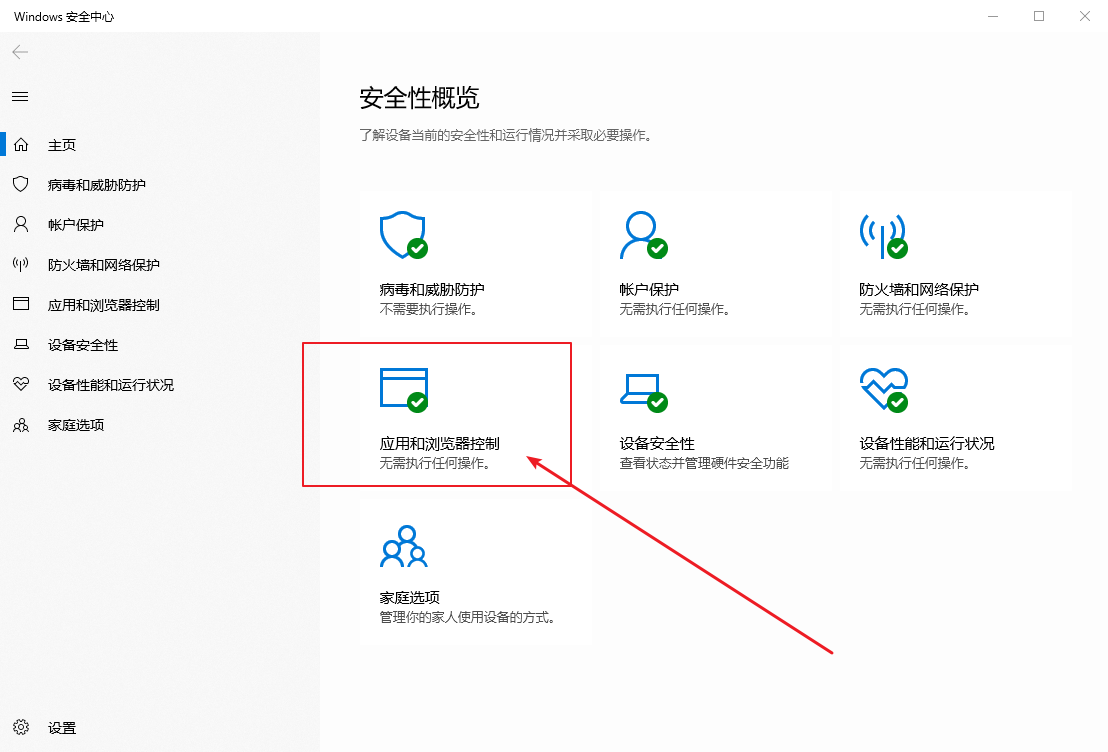Open 设备性能和运行状况 heart tile icon
Screen dimensions: 1108x752
tap(883, 388)
